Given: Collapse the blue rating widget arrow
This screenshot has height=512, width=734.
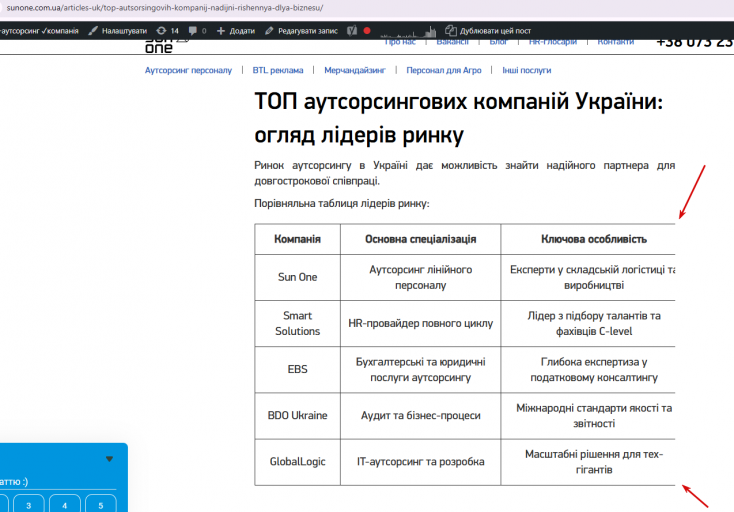Looking at the screenshot, I should [x=110, y=459].
